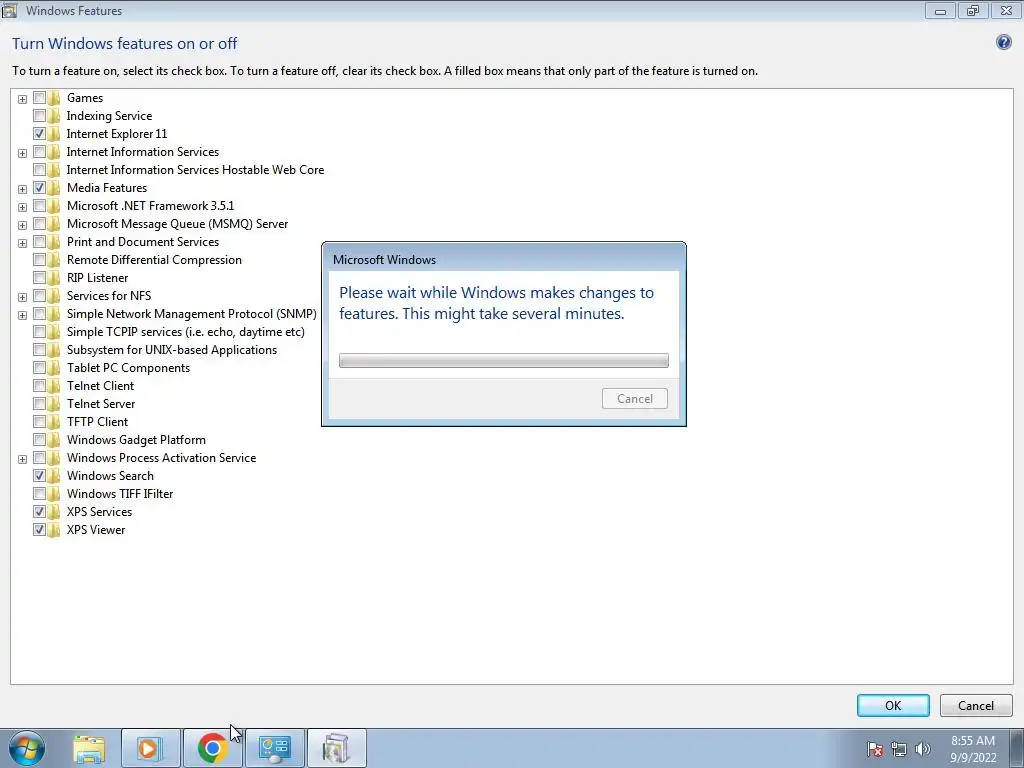Image resolution: width=1024 pixels, height=768 pixels.
Task: Click the Telnet Client folder icon
Action: click(54, 386)
